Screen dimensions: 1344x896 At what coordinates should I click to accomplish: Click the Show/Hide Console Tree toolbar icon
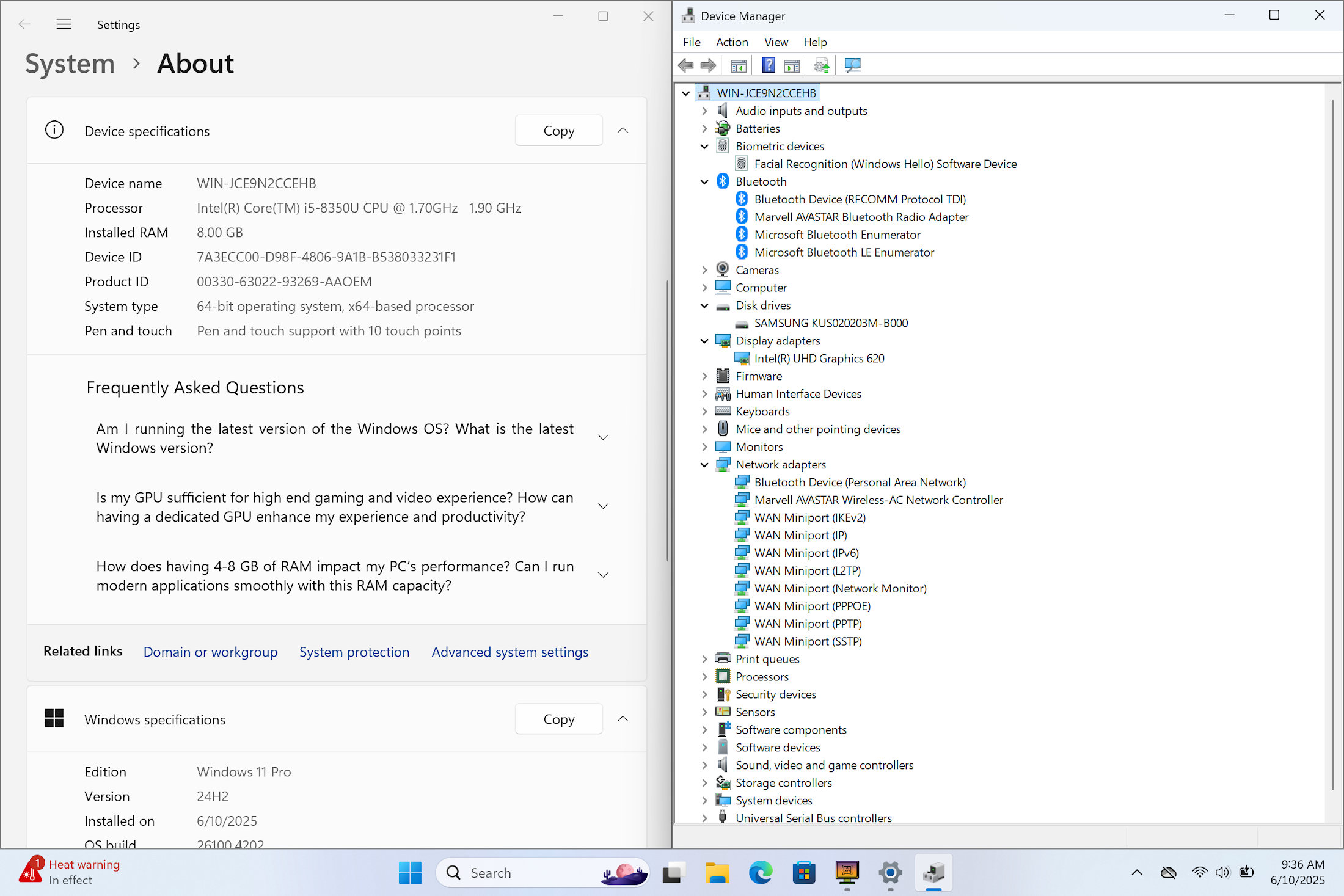point(739,65)
